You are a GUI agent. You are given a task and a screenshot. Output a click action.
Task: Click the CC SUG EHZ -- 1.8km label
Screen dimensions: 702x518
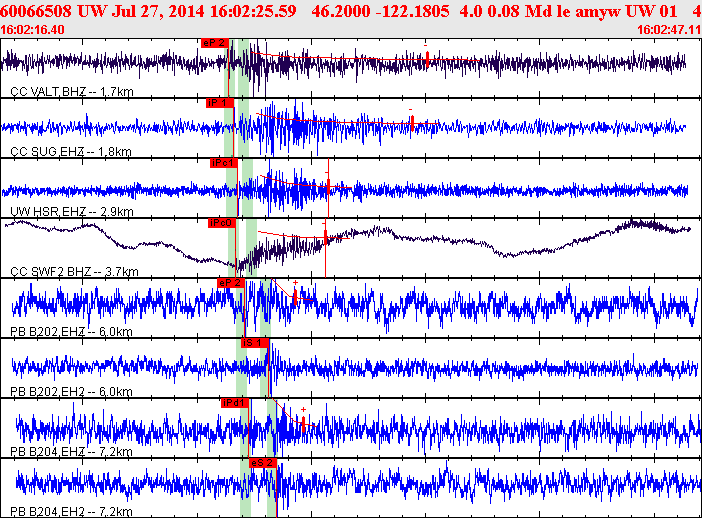[x=71, y=152]
